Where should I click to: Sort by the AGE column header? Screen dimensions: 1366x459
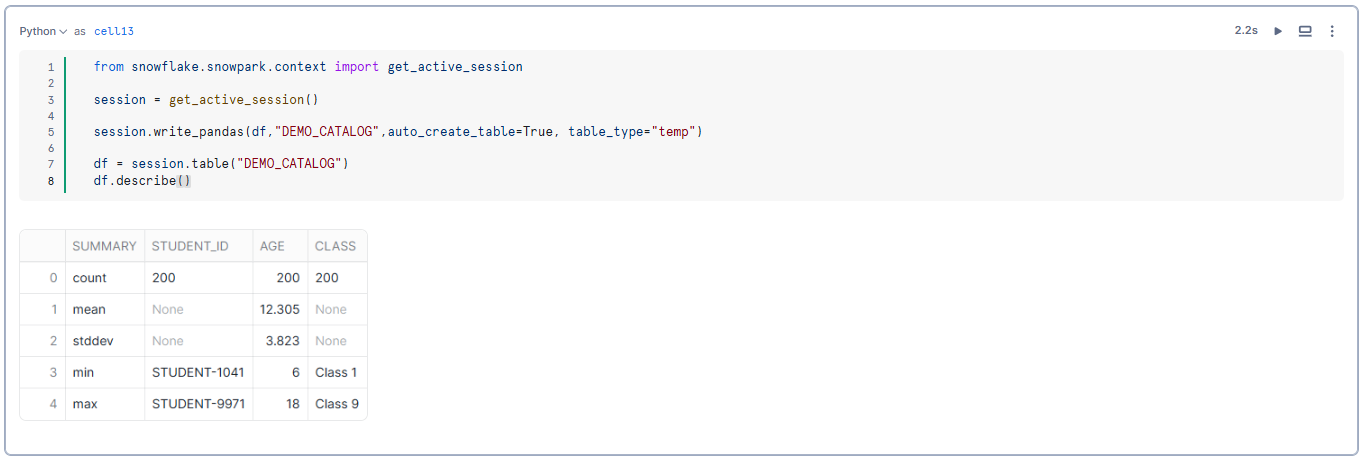272,246
